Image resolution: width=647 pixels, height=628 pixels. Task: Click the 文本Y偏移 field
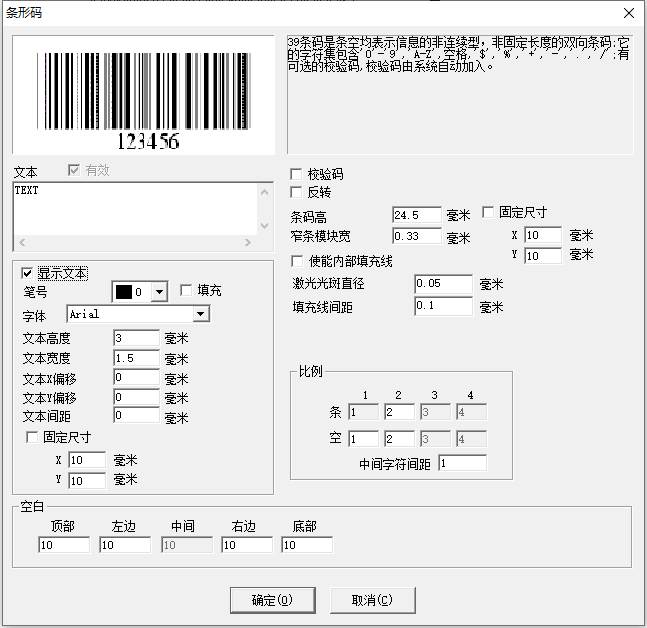(x=137, y=397)
